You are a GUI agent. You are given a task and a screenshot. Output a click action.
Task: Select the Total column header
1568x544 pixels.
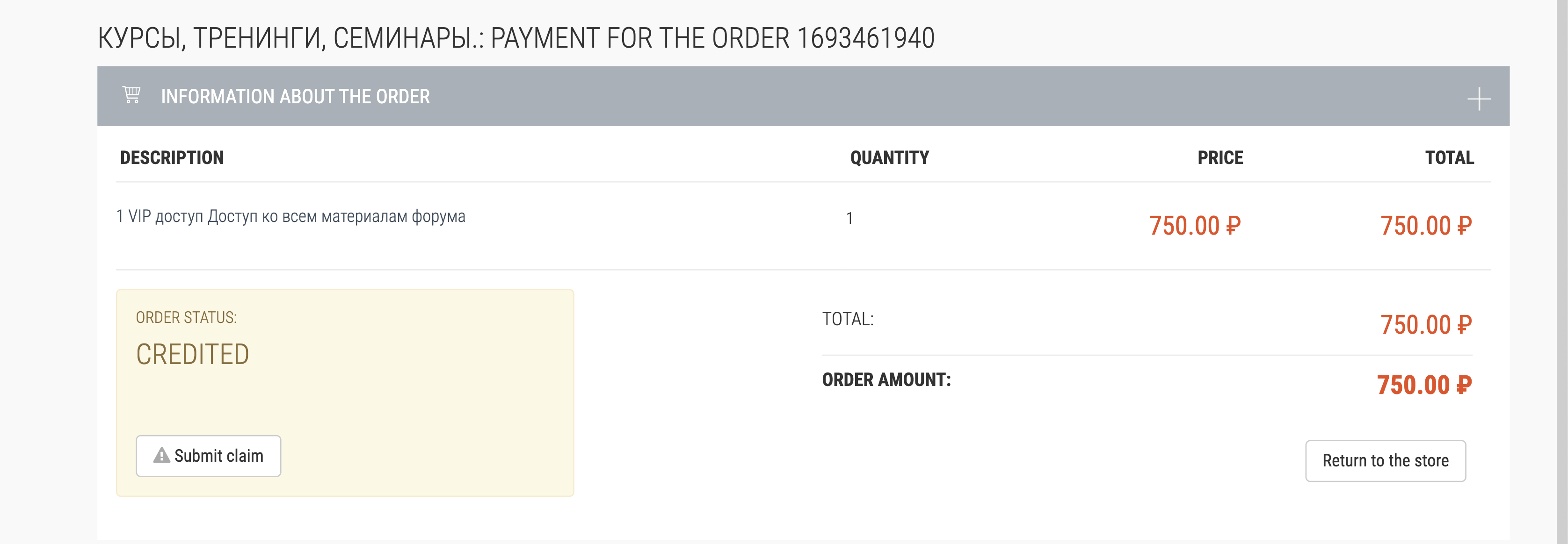tap(1449, 158)
